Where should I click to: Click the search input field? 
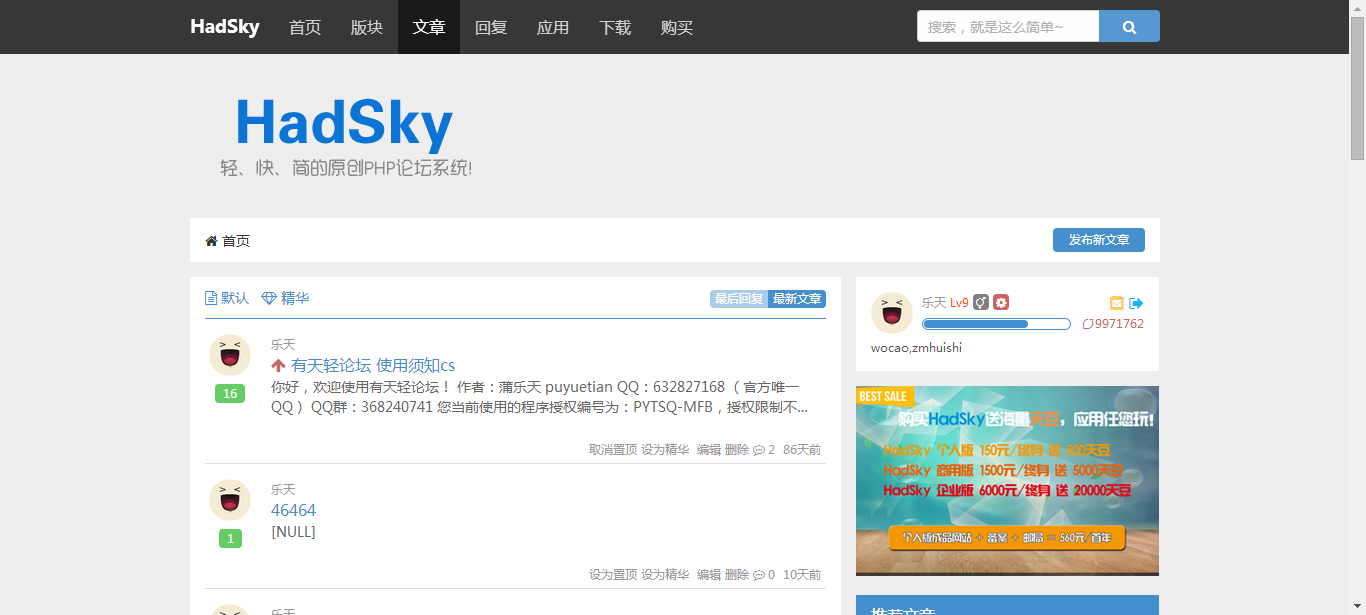(1008, 27)
